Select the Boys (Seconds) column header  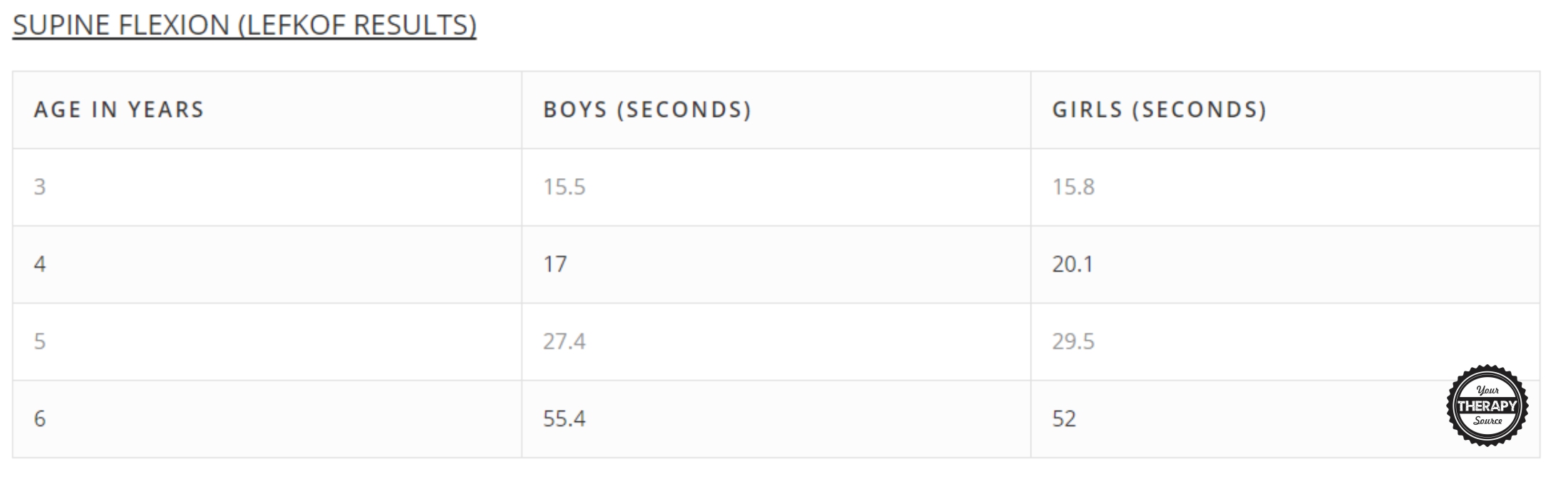[x=647, y=109]
